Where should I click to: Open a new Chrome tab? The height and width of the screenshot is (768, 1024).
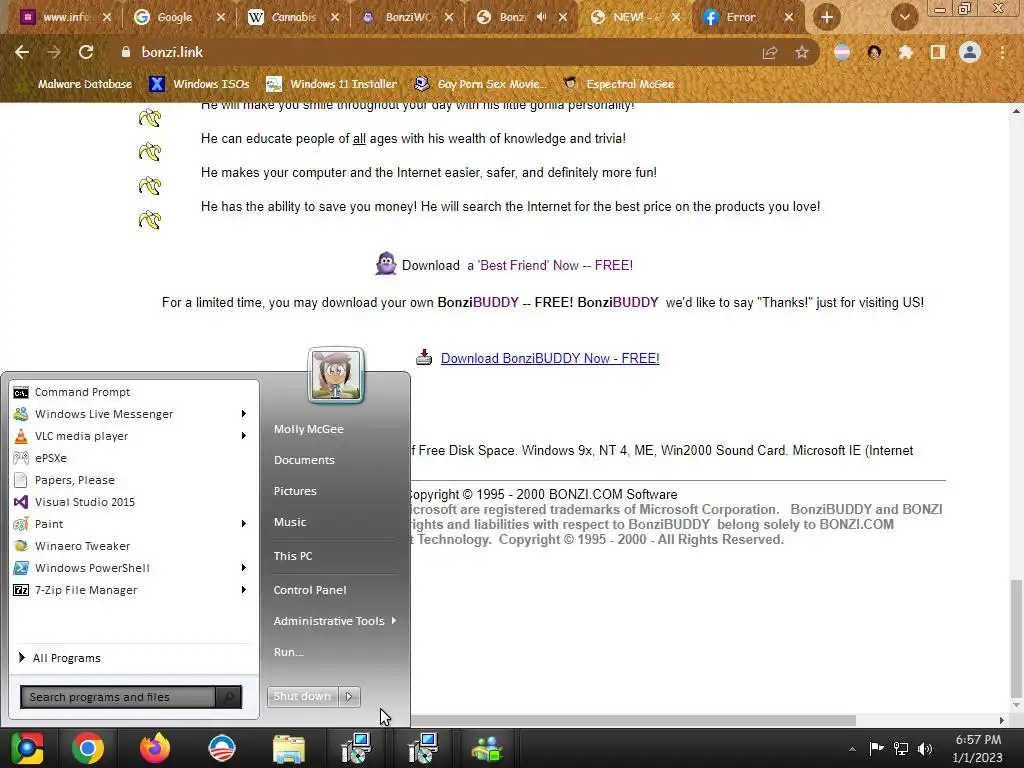(x=827, y=18)
